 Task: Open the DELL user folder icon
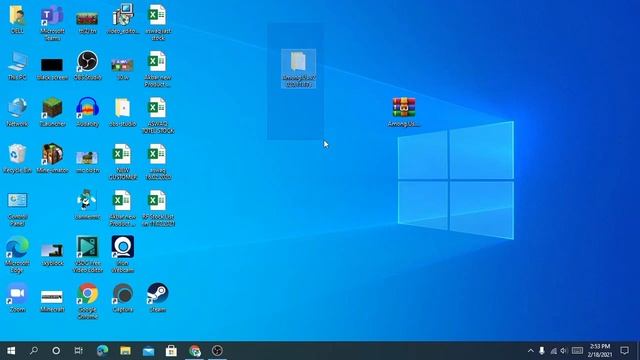17,18
